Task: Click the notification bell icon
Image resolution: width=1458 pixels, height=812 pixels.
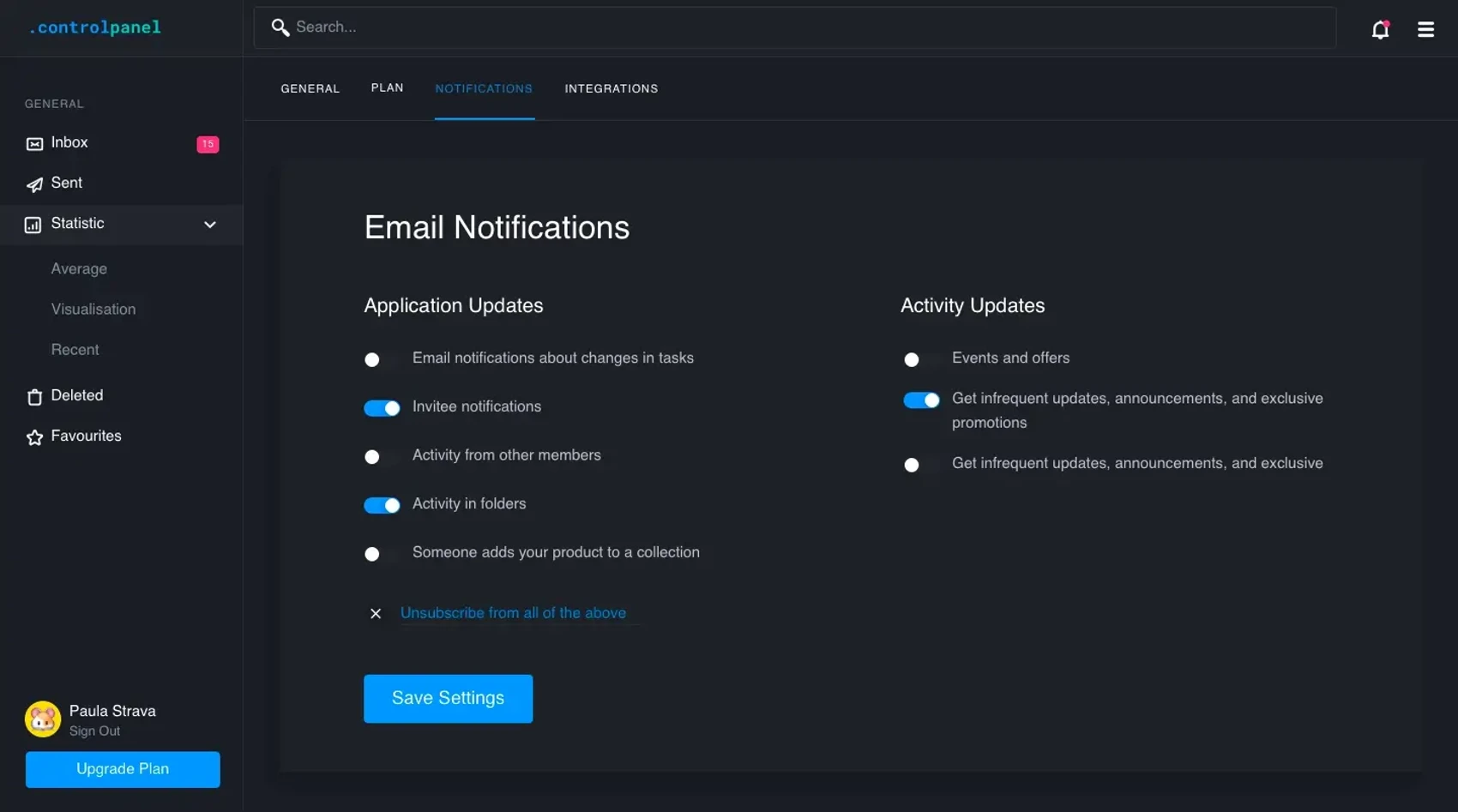Action: 1380,30
